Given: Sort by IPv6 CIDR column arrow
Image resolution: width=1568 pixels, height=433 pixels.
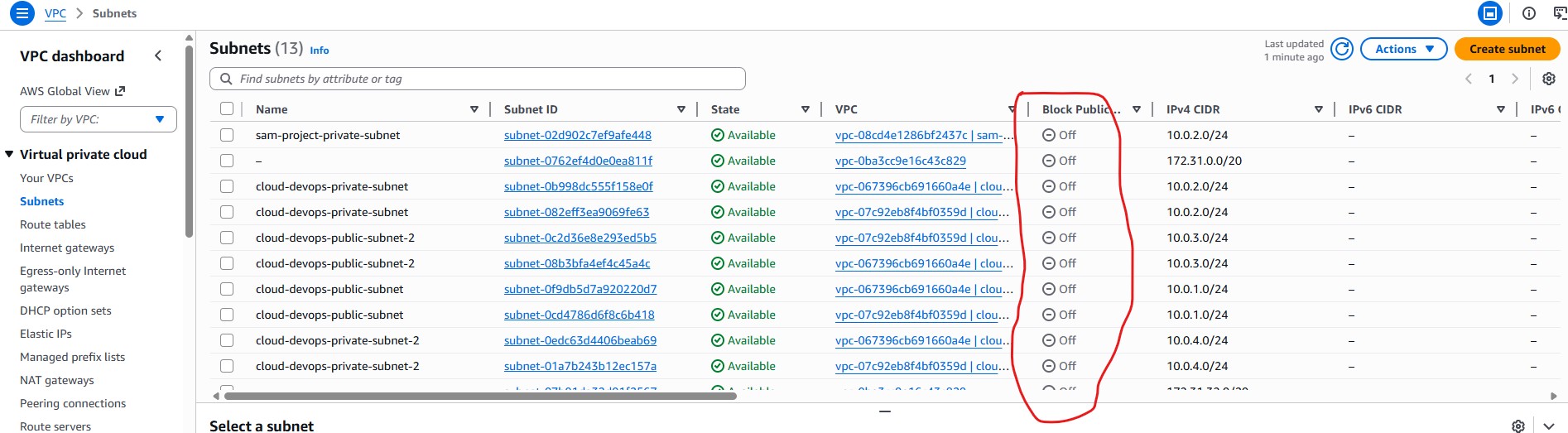Looking at the screenshot, I should point(1501,109).
